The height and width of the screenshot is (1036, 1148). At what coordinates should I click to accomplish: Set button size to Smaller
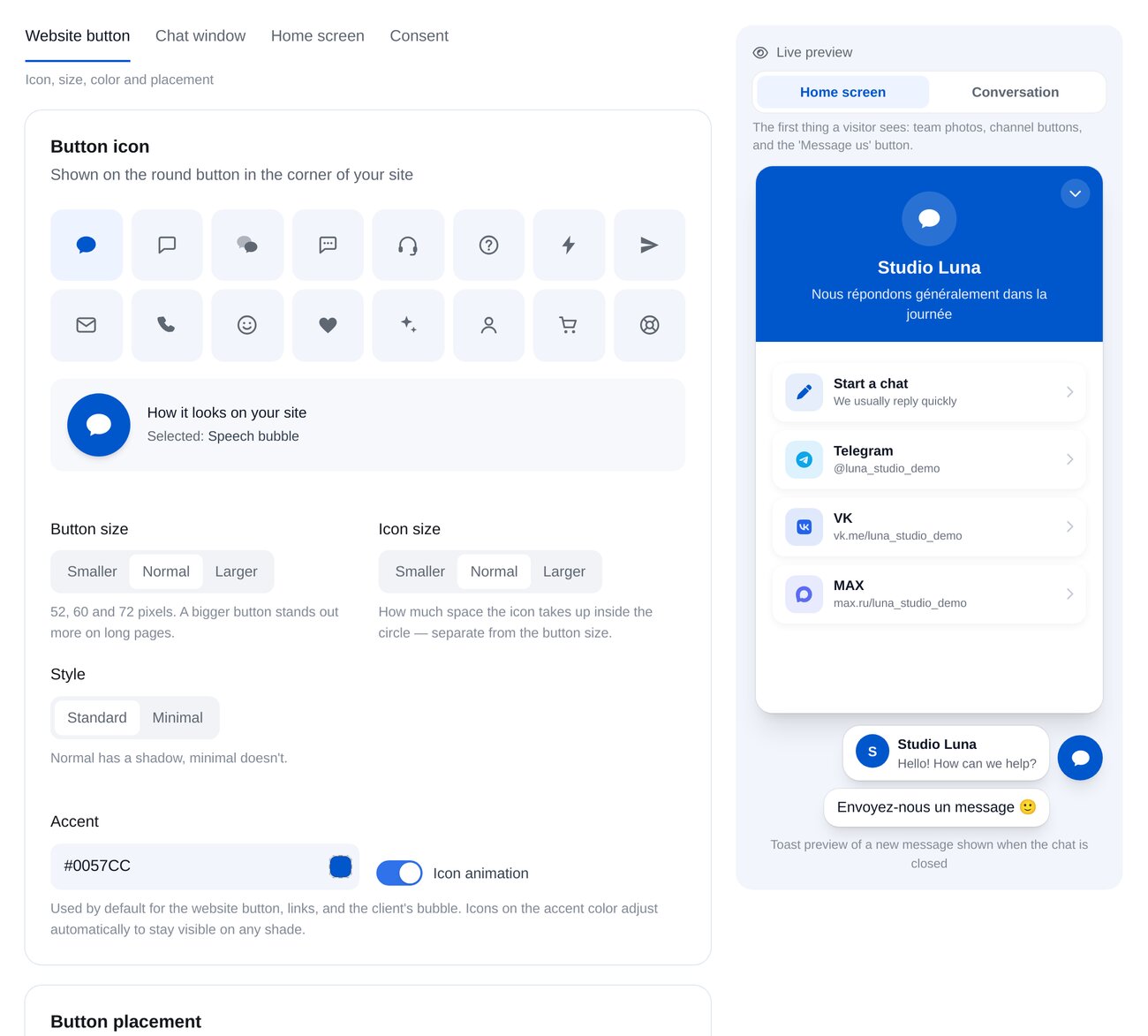[92, 571]
